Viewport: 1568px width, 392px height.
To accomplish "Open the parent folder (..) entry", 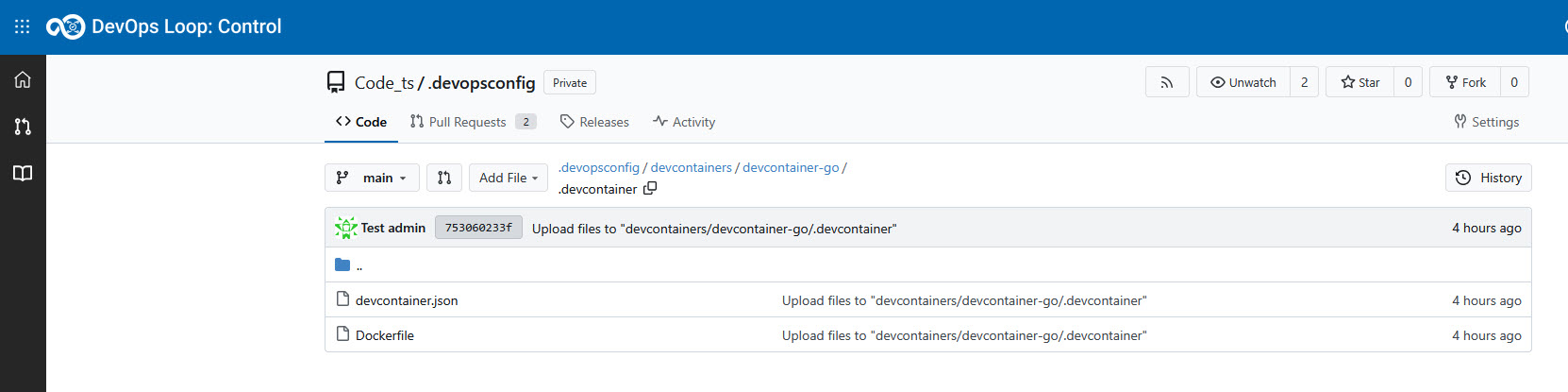I will [x=359, y=265].
